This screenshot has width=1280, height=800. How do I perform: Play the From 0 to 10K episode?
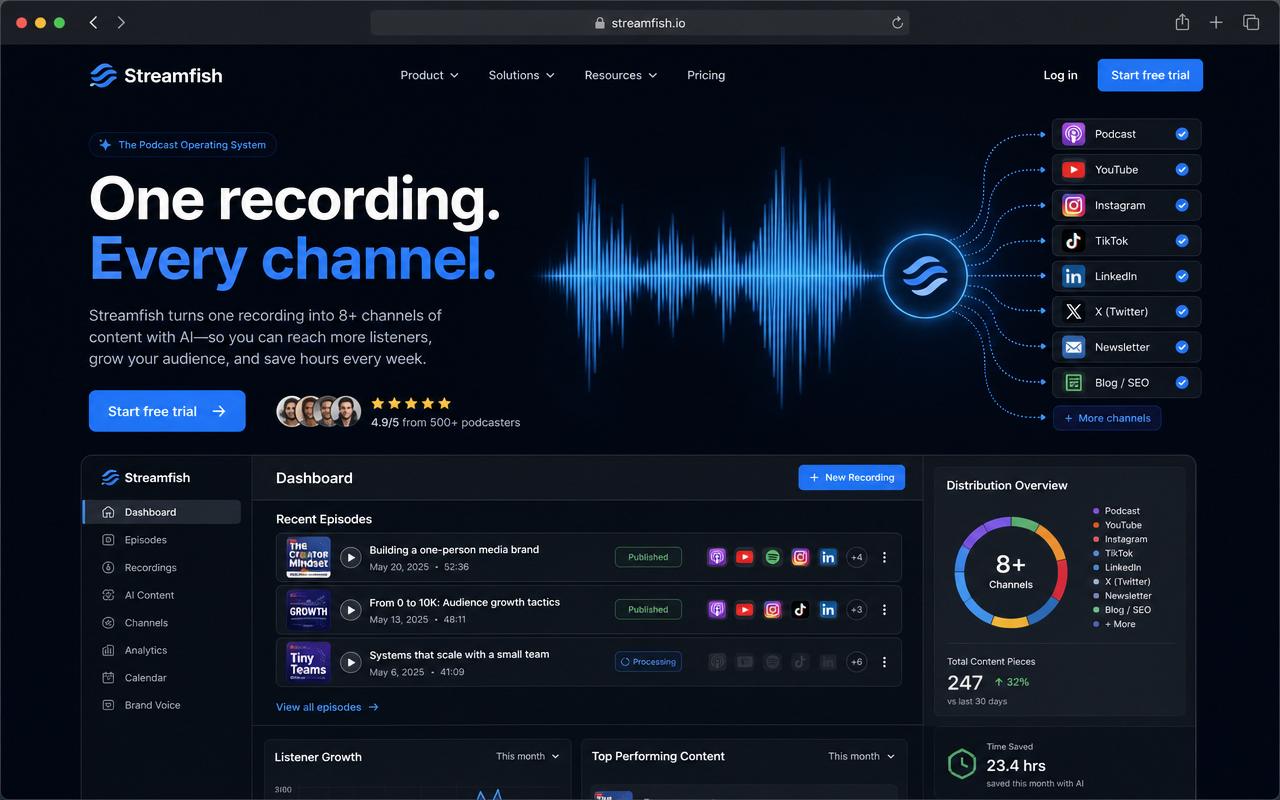coord(350,609)
